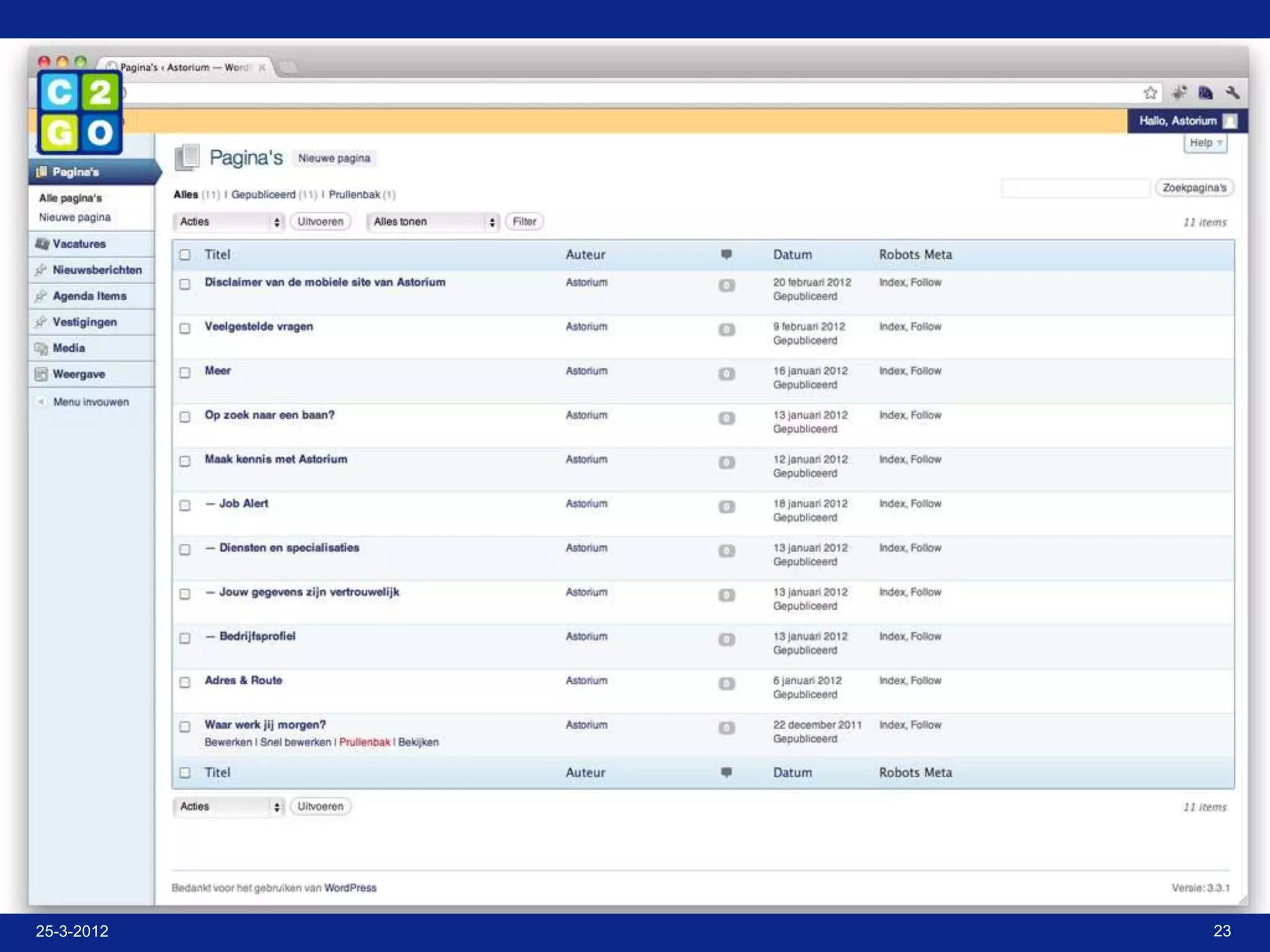Select the Adres & Route checkbox
The height and width of the screenshot is (952, 1270).
tap(185, 682)
